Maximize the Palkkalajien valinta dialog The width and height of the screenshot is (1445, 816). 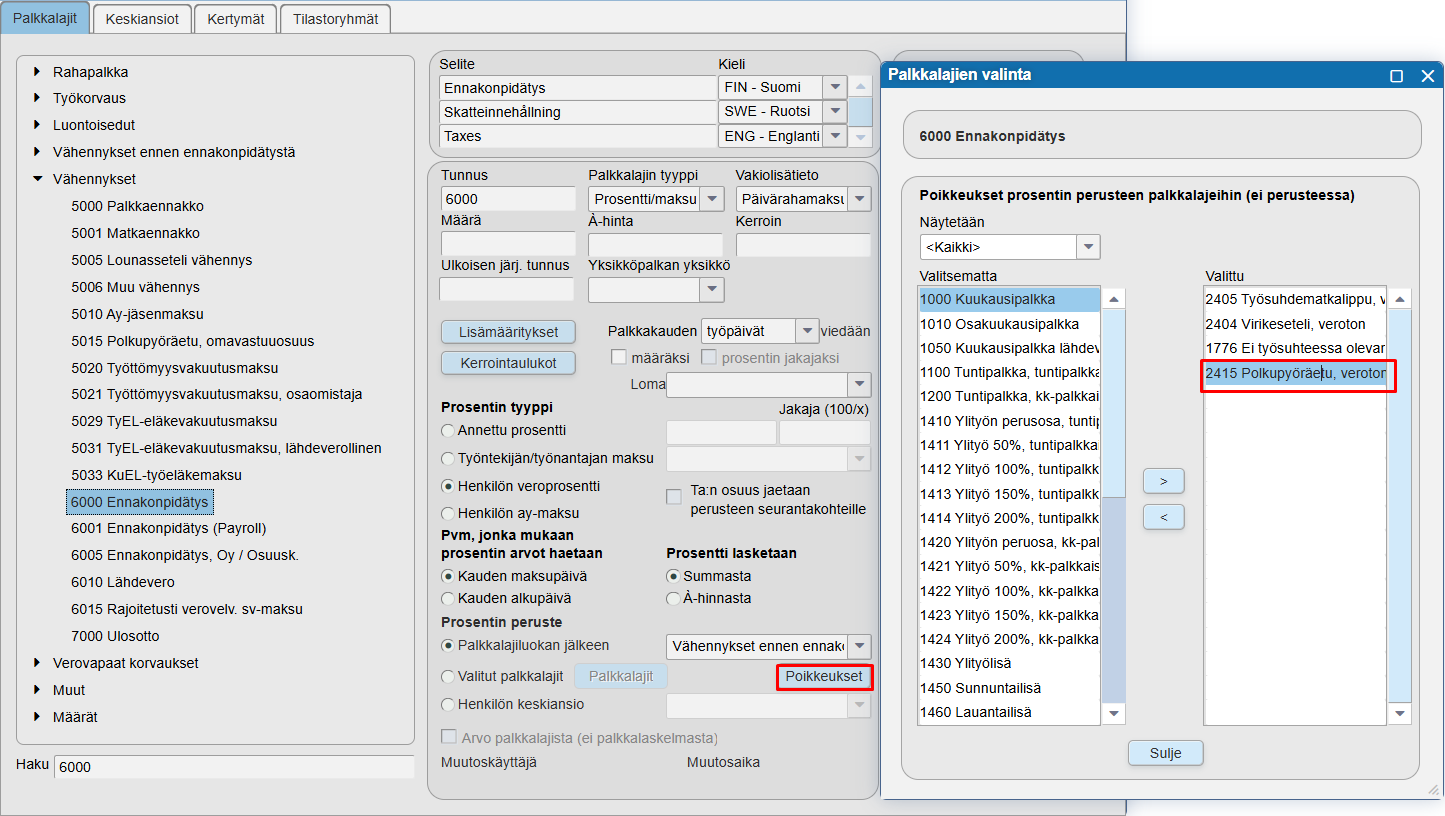(1397, 76)
